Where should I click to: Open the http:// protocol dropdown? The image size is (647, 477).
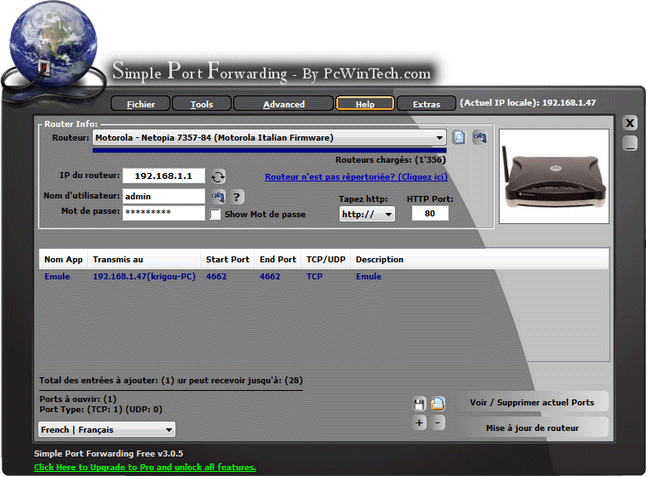coord(367,214)
